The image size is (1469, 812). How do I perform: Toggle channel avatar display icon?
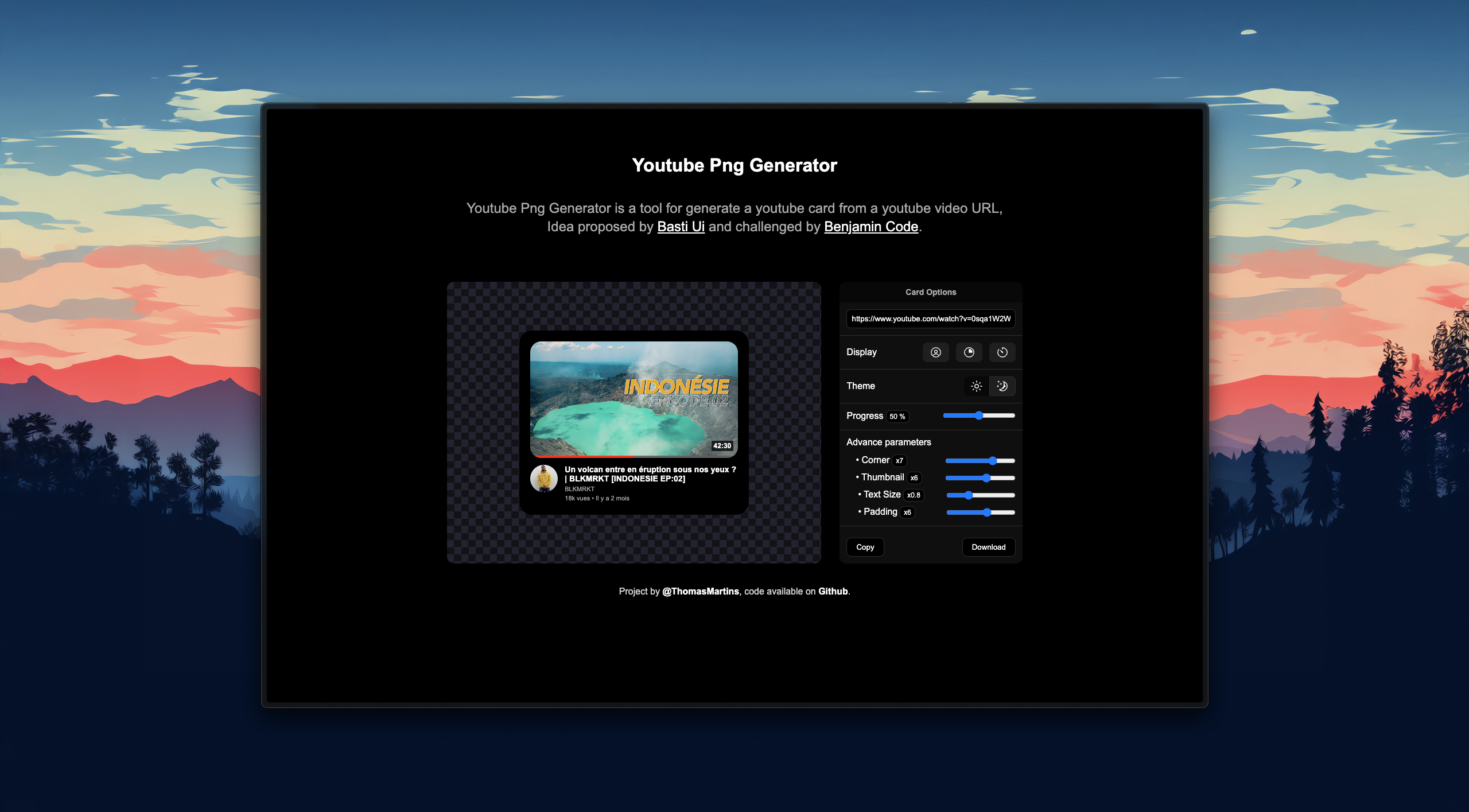935,352
